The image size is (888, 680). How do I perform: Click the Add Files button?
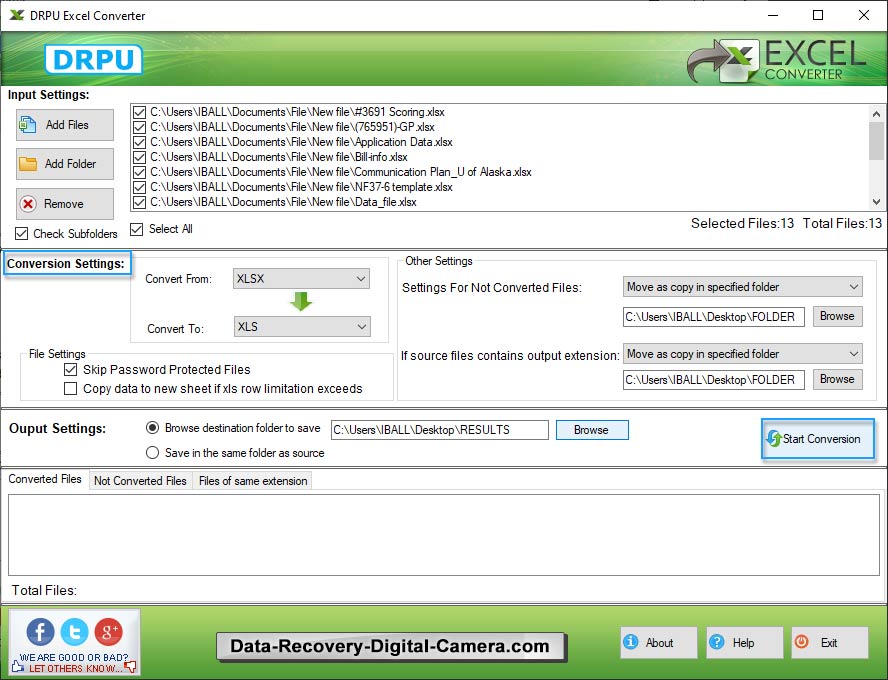(x=65, y=125)
